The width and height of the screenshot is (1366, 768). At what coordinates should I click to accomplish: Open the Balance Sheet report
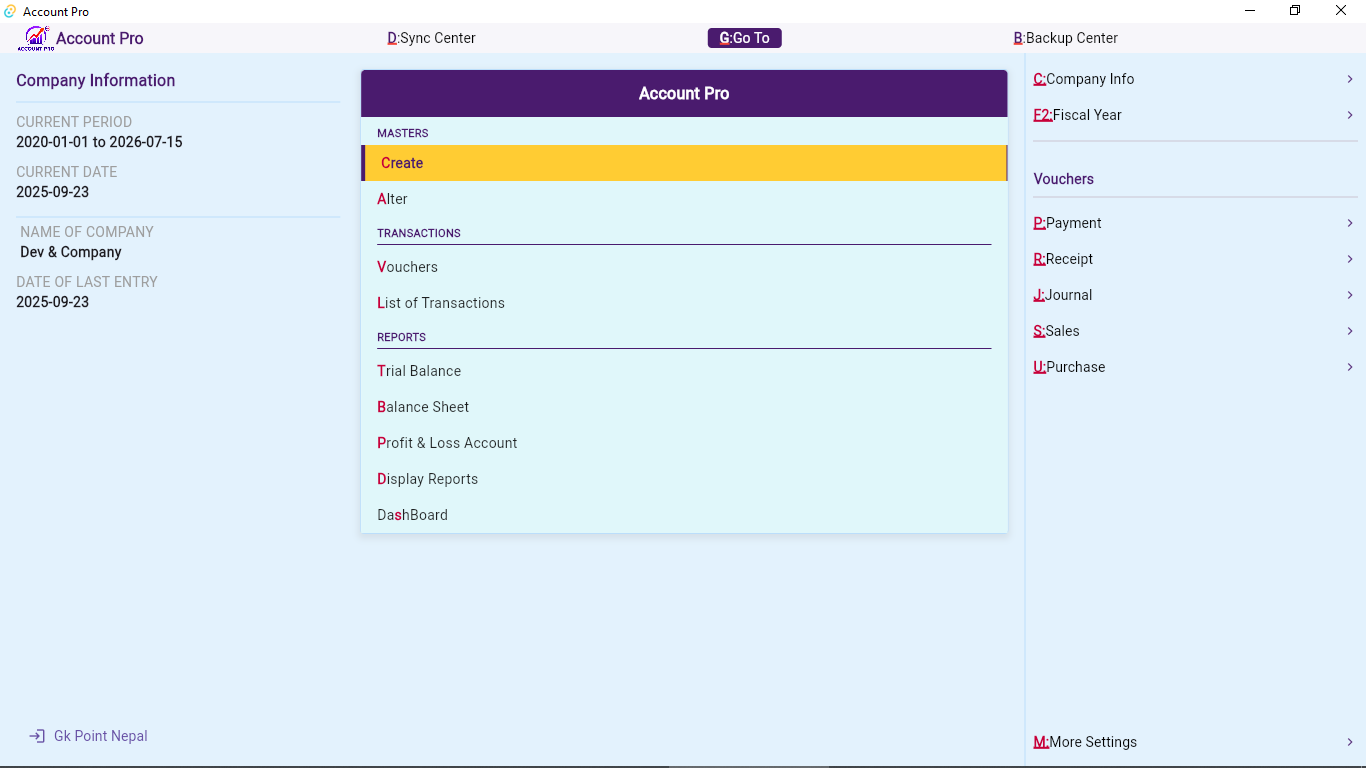[x=684, y=407]
